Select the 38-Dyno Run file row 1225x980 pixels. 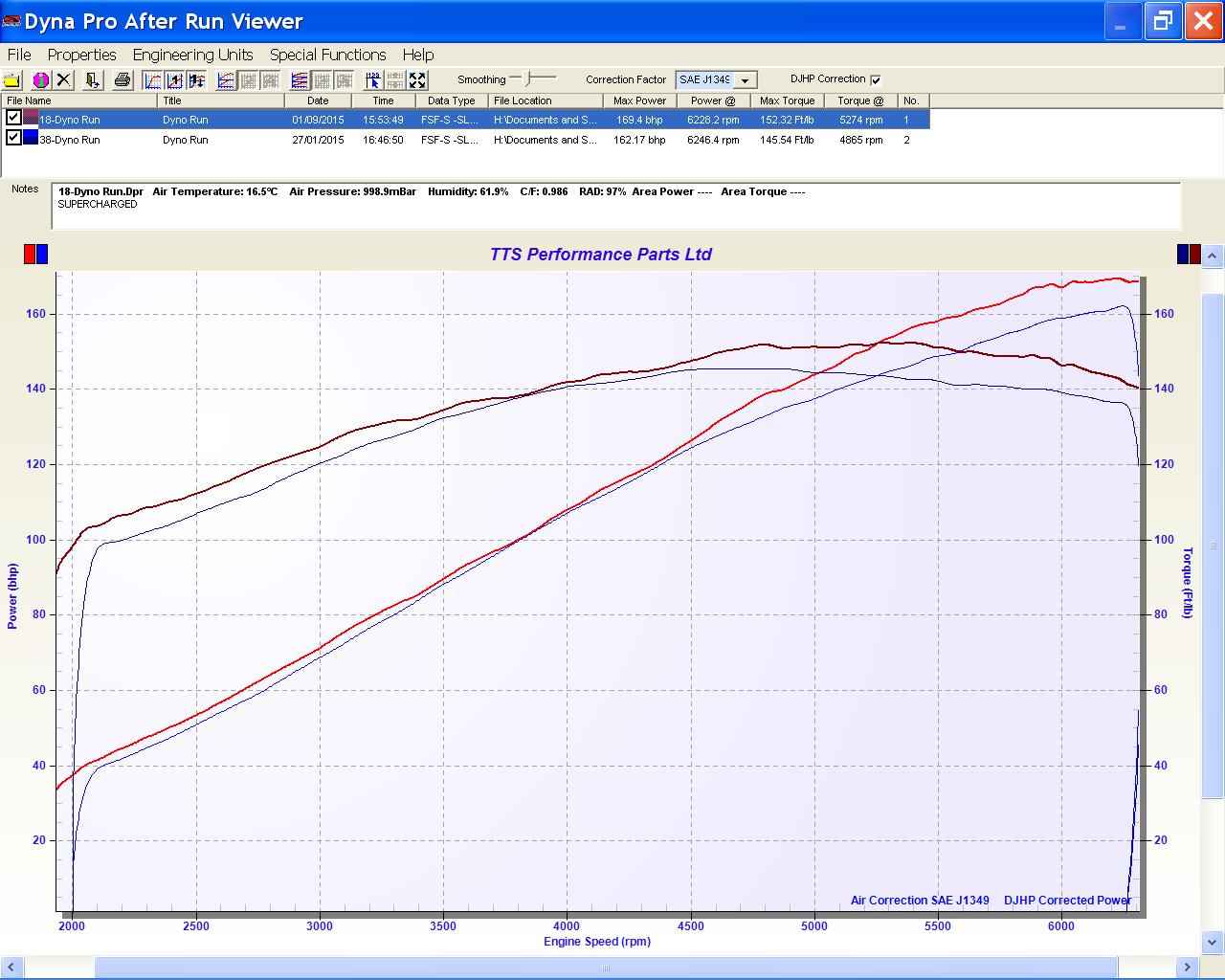point(70,140)
